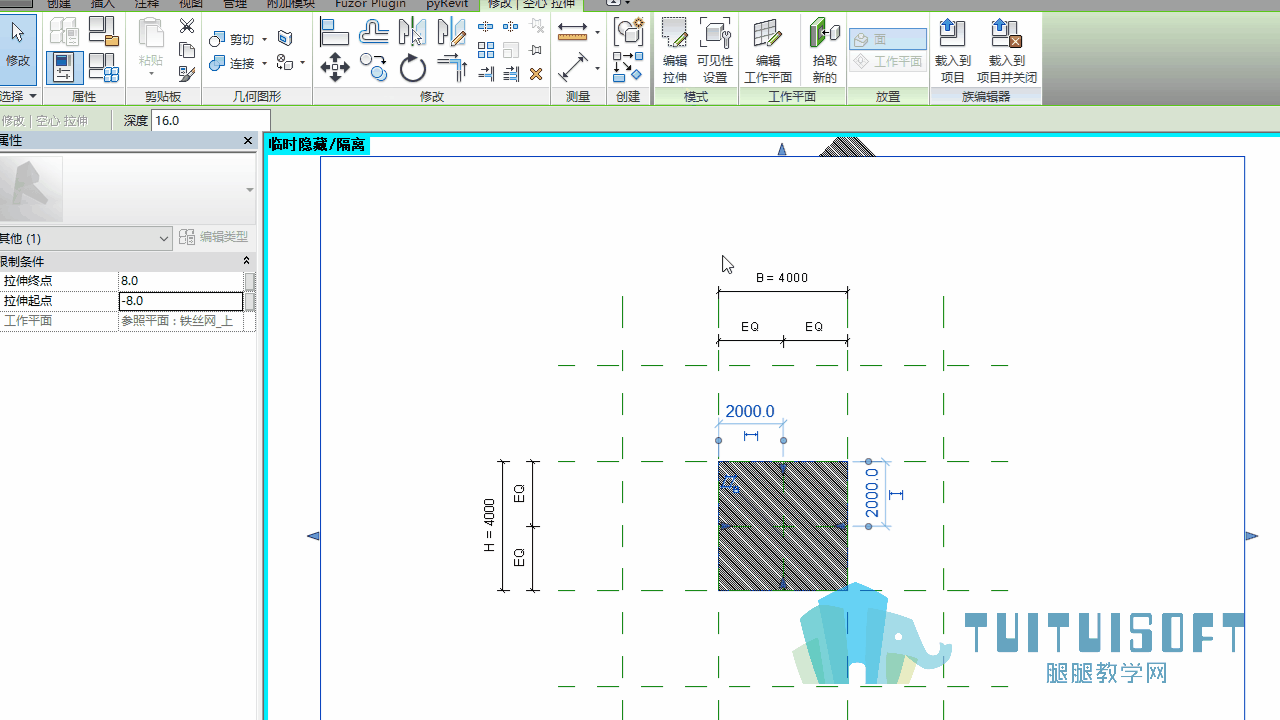Click the 编辑工作平面 button
This screenshot has height=720, width=1280.
coord(768,51)
